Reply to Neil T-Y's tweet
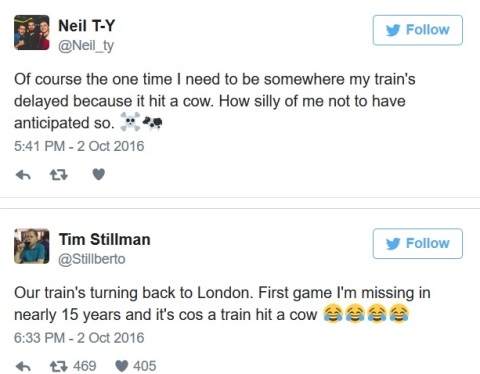Screen dimensions: 480x374 pyautogui.click(x=23, y=175)
